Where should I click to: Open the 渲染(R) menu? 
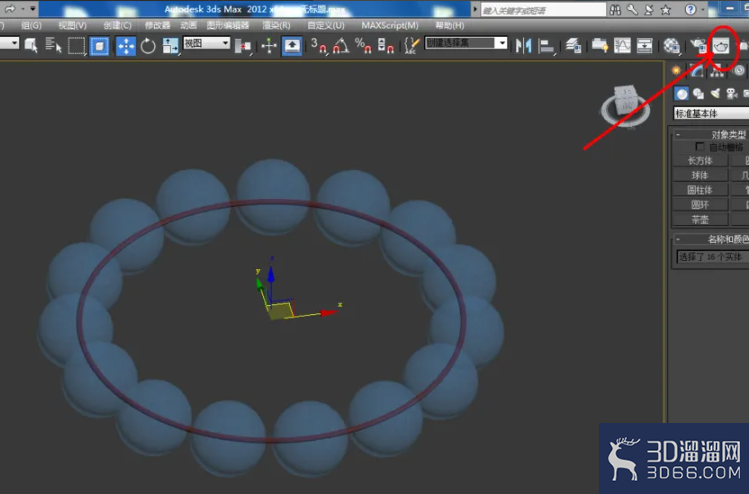click(276, 25)
